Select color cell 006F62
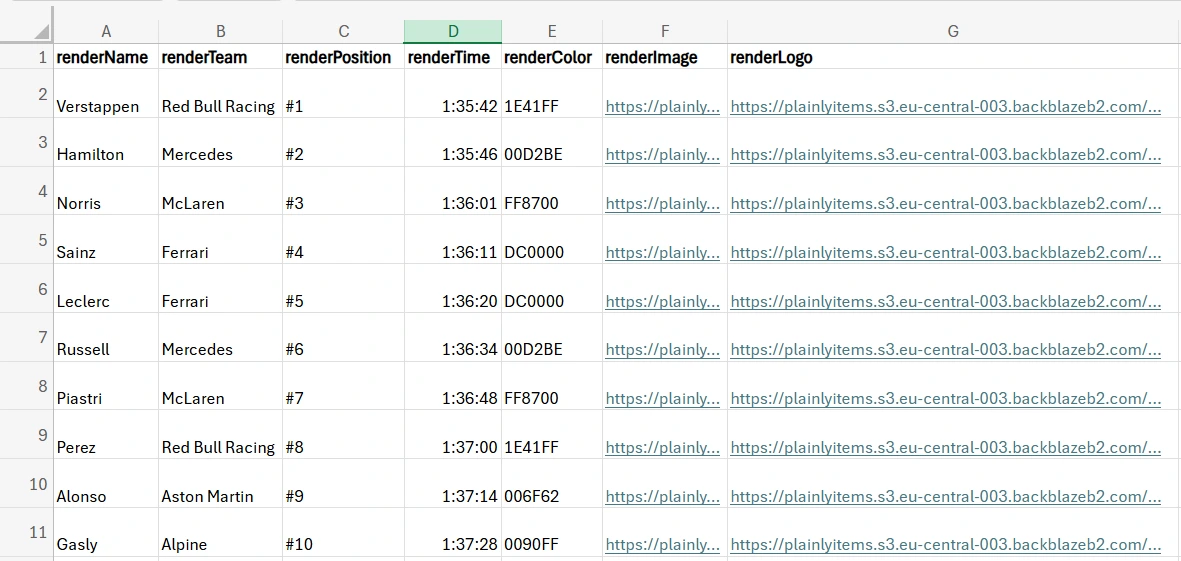1181x561 pixels. point(552,483)
